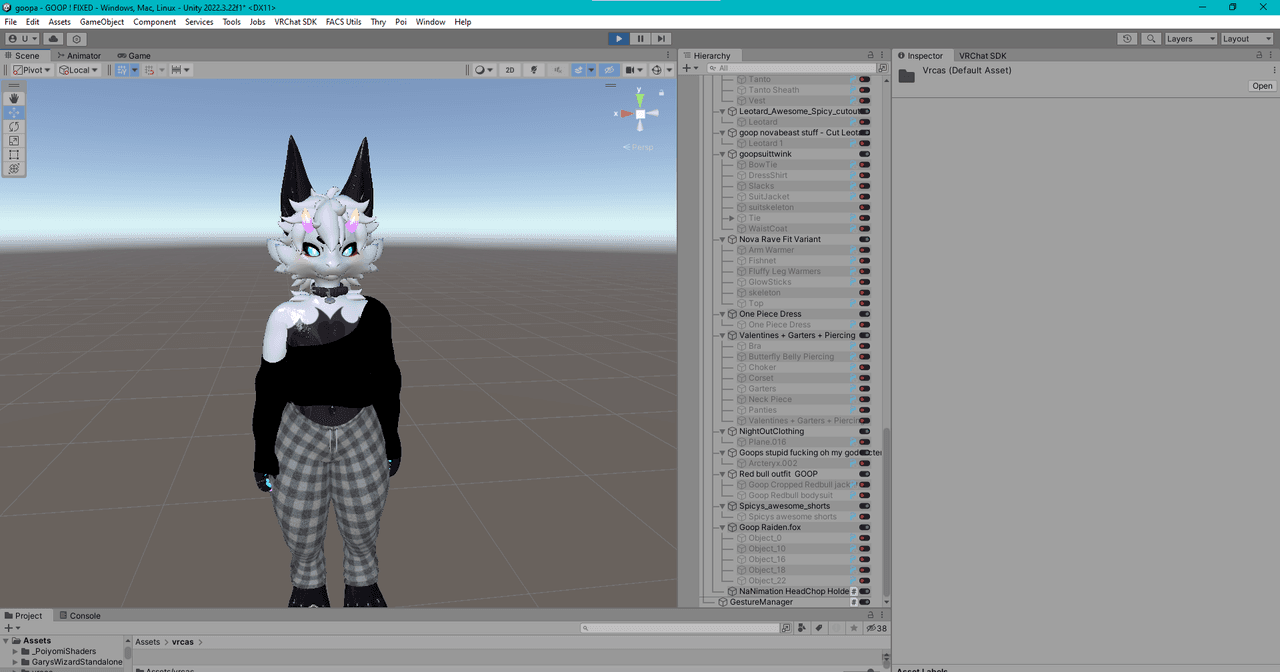1280x672 pixels.
Task: Click the scene orientation gizmo
Action: [640, 114]
